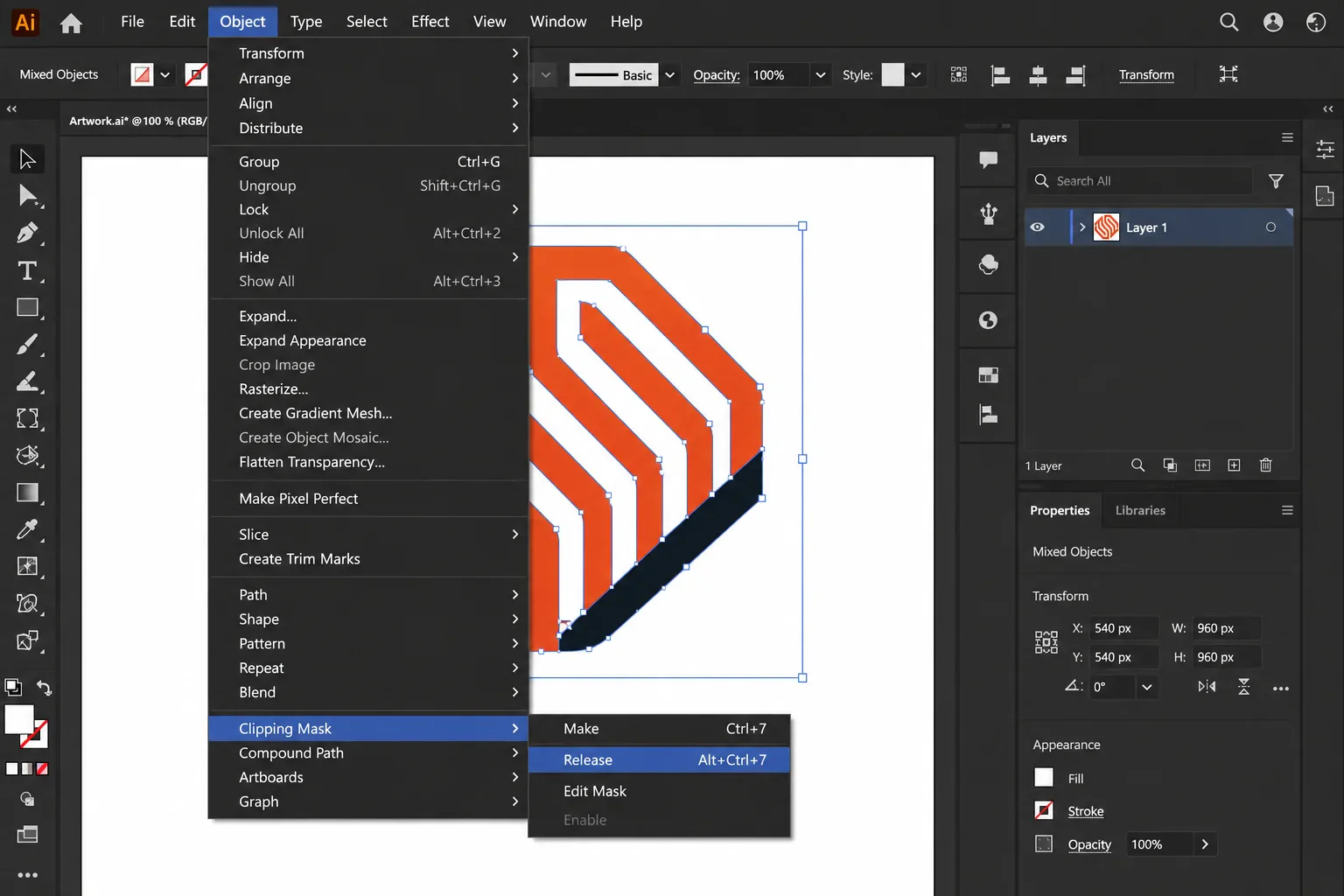
Task: Flip vertically in Transform section
Action: (x=1243, y=687)
